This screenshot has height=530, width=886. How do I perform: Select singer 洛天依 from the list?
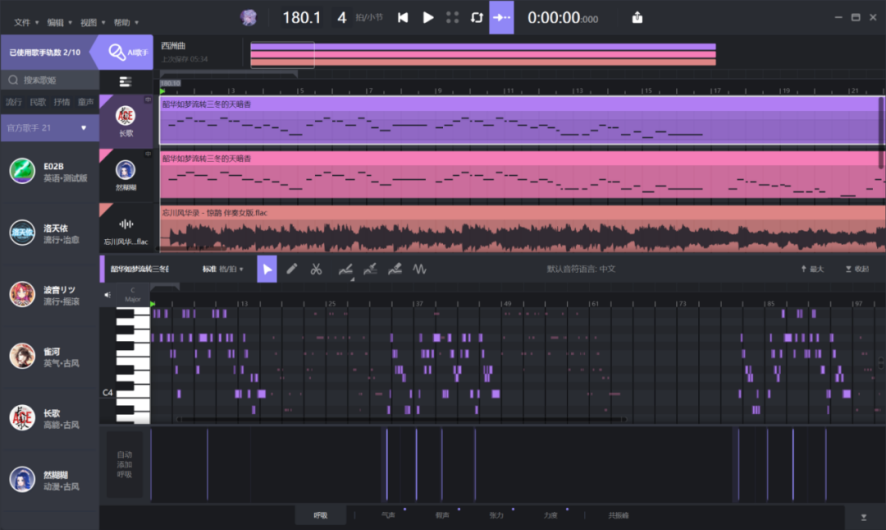49,233
